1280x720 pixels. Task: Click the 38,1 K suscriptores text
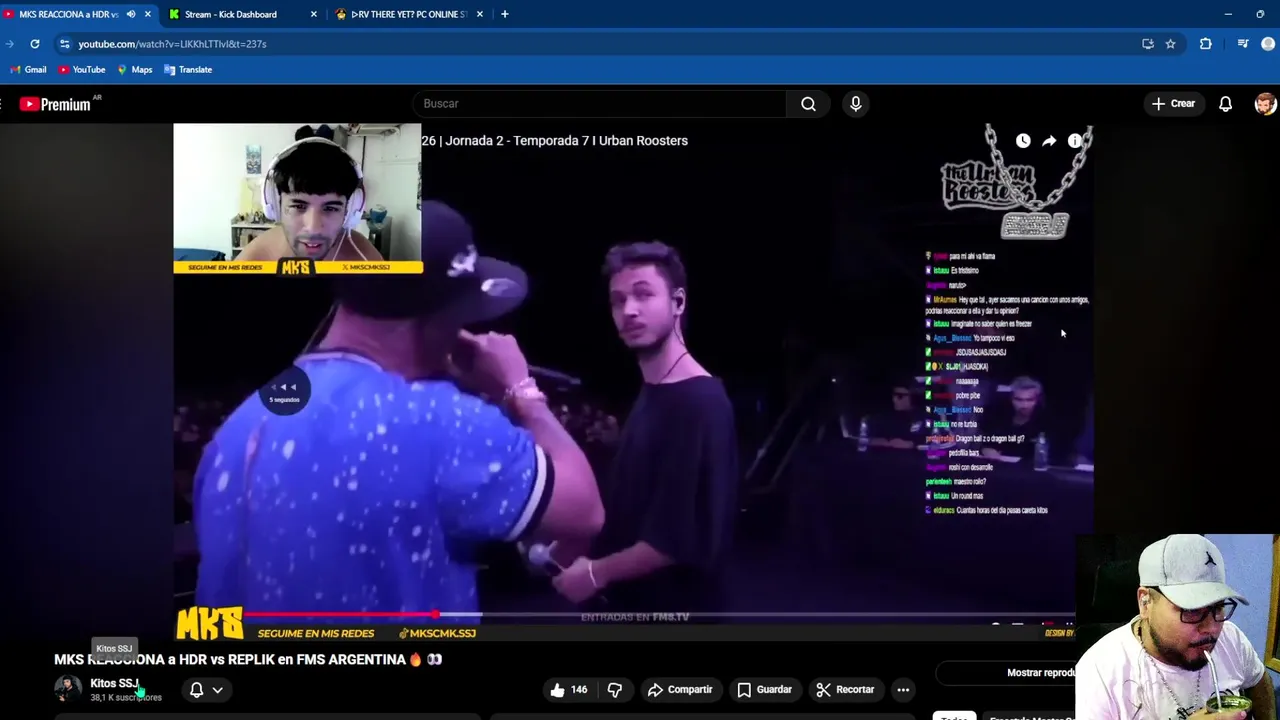tap(126, 698)
